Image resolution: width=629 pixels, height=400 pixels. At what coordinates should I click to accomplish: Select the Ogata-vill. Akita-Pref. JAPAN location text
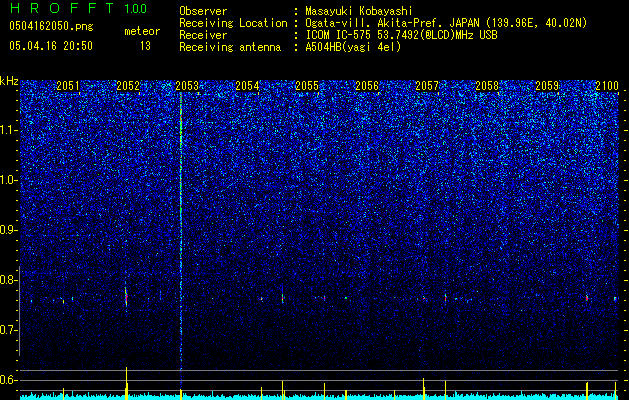pos(446,23)
